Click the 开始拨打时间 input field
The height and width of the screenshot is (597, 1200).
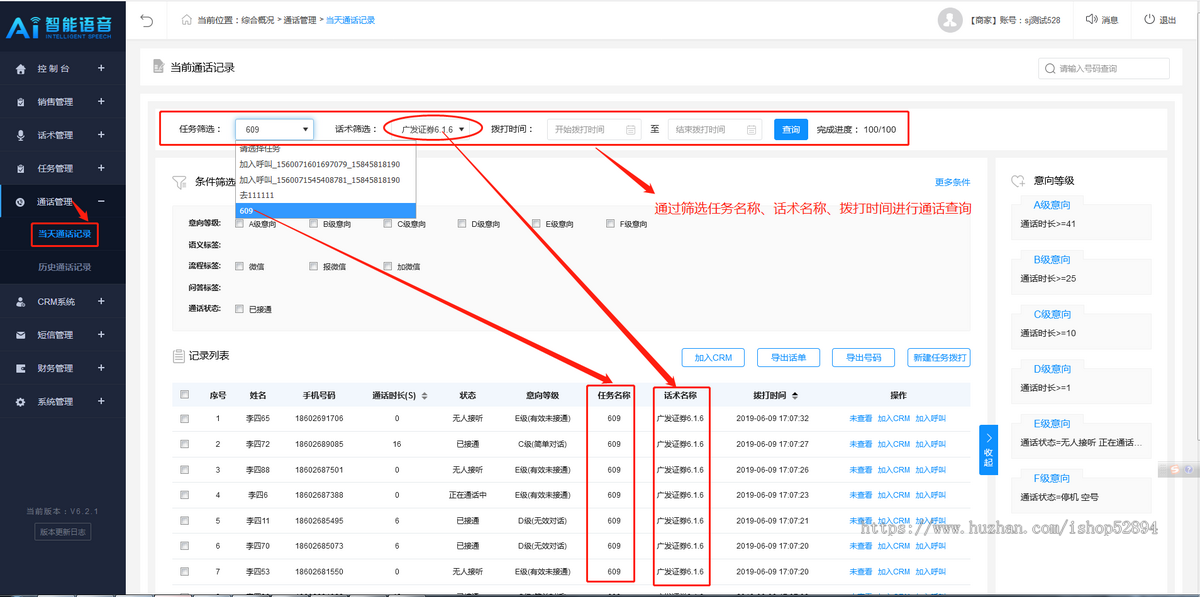coord(594,130)
